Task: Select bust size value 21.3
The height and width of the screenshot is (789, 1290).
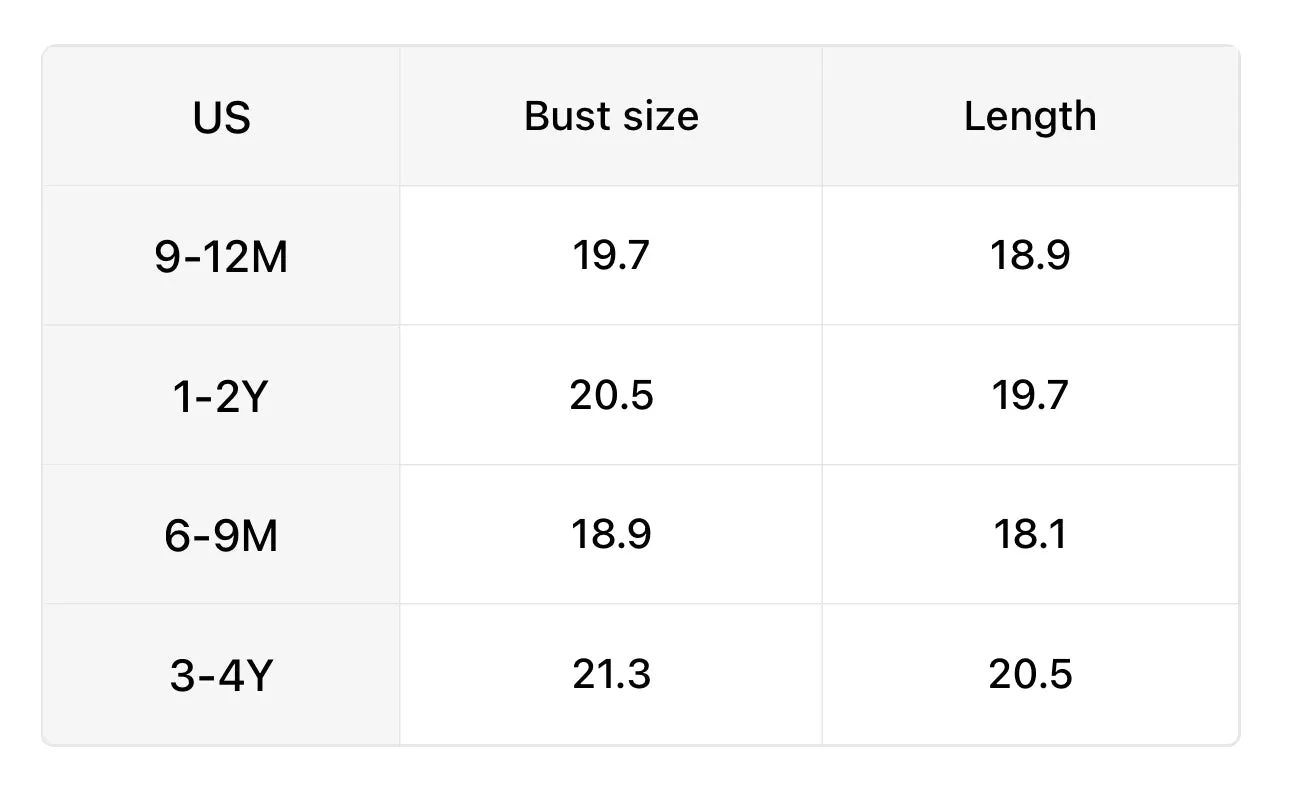Action: (611, 674)
